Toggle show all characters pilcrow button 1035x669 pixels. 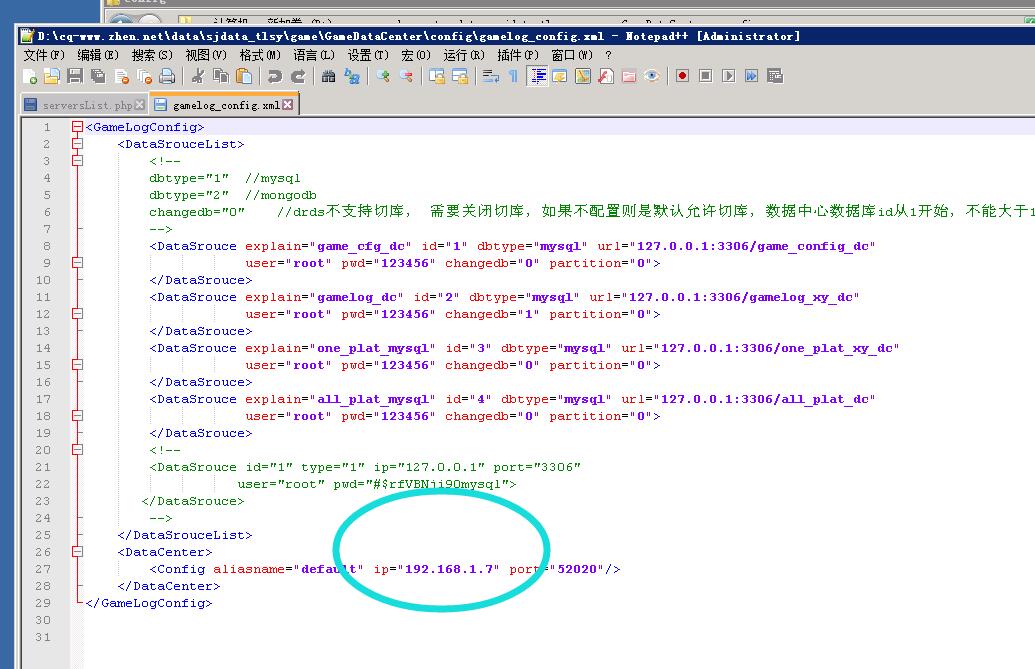point(513,76)
